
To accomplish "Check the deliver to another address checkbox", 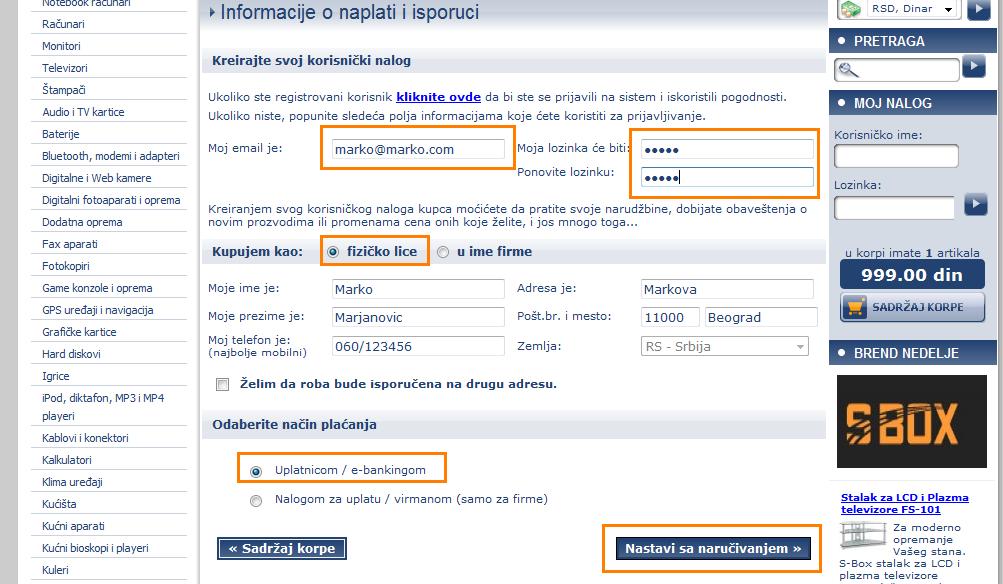I will point(223,384).
